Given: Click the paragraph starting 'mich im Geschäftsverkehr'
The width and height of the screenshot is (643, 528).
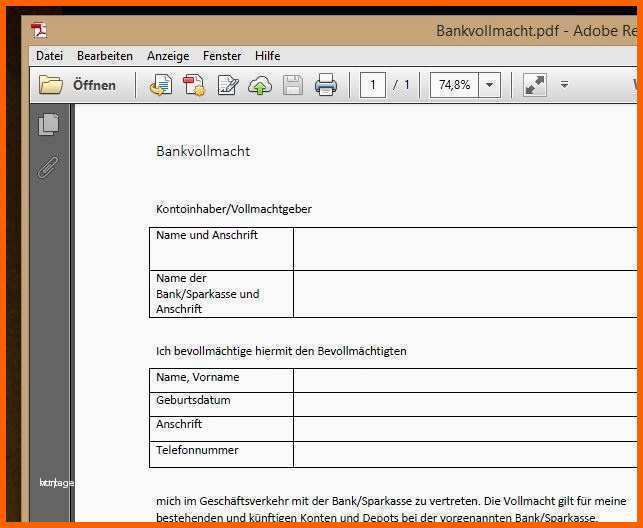Looking at the screenshot, I should tap(391, 509).
